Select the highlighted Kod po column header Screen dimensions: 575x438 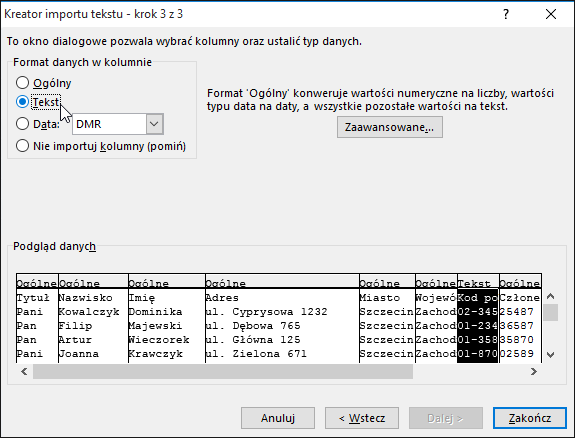tap(478, 298)
